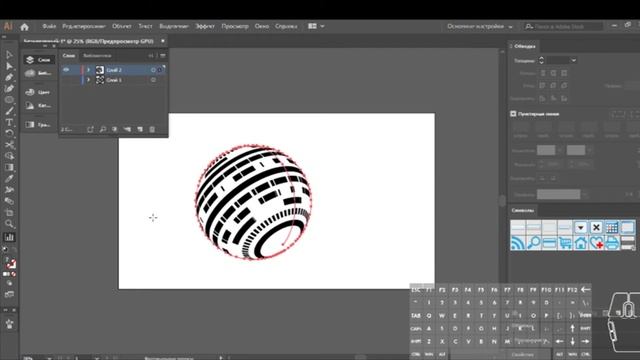The height and width of the screenshot is (360, 640).
Task: Click the fill and stroke swatch
Action: [11, 263]
